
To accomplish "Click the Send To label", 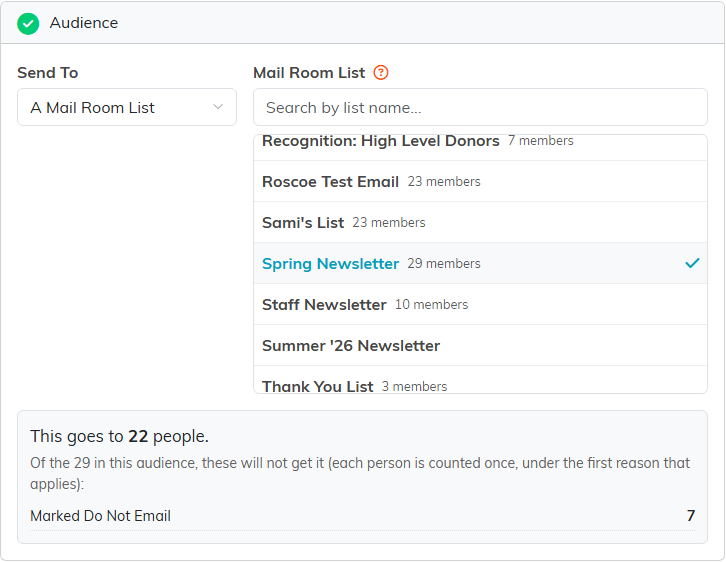I will tap(48, 73).
